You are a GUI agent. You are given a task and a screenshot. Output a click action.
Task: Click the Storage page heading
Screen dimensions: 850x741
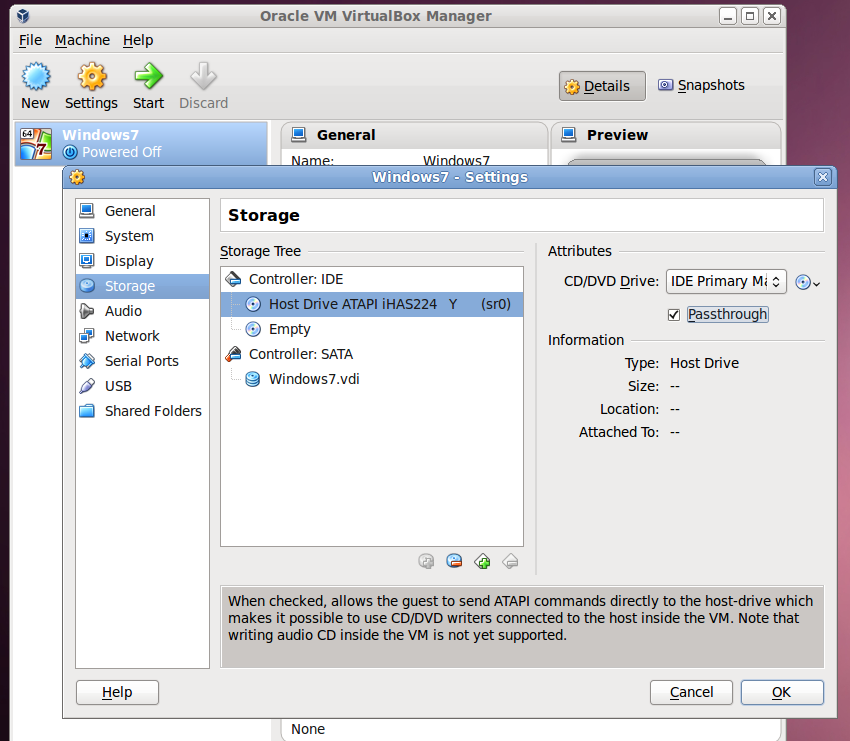(x=263, y=215)
